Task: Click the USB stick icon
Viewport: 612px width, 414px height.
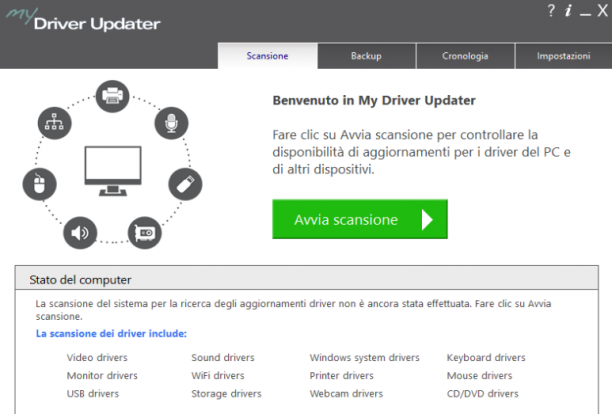Action: 185,184
